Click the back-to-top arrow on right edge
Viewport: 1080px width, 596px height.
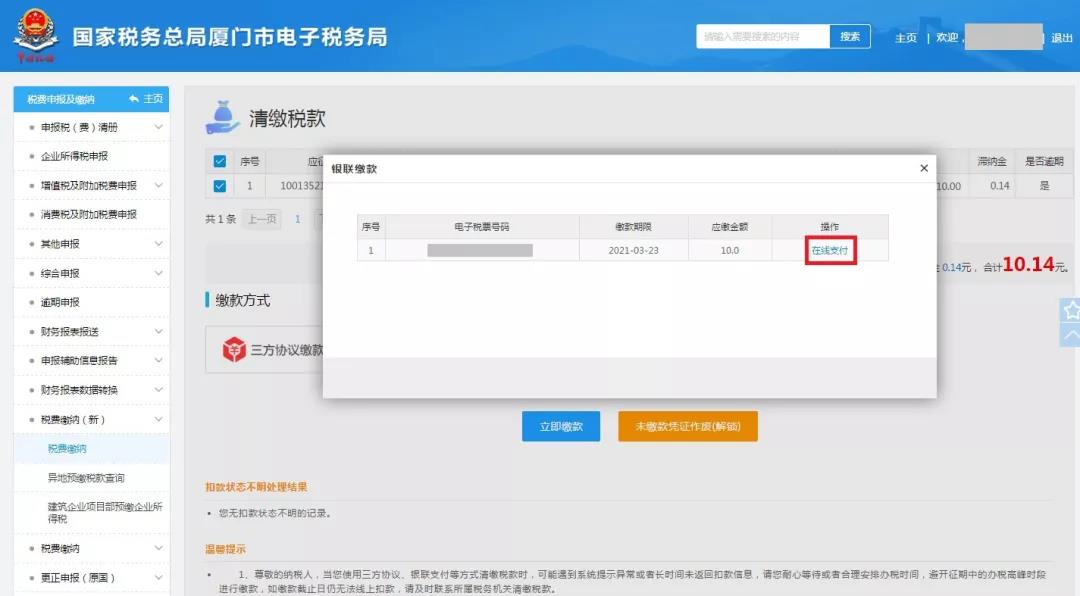click(1071, 335)
